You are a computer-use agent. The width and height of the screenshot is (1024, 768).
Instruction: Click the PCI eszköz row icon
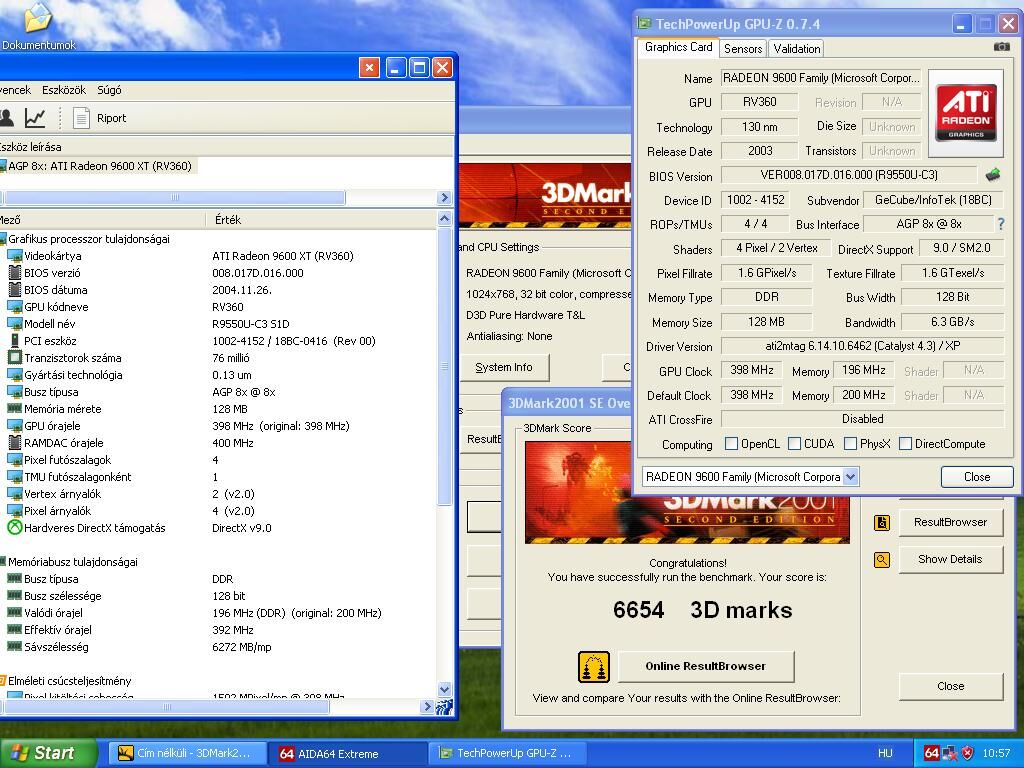pyautogui.click(x=14, y=341)
